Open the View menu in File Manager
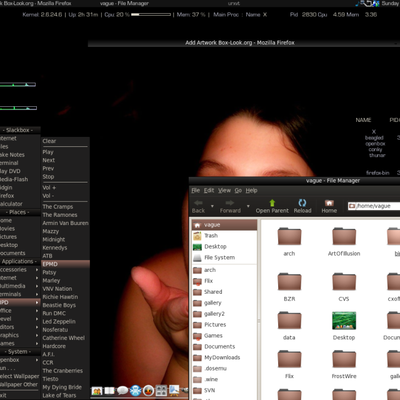This screenshot has width=400, height=400. tap(224, 190)
